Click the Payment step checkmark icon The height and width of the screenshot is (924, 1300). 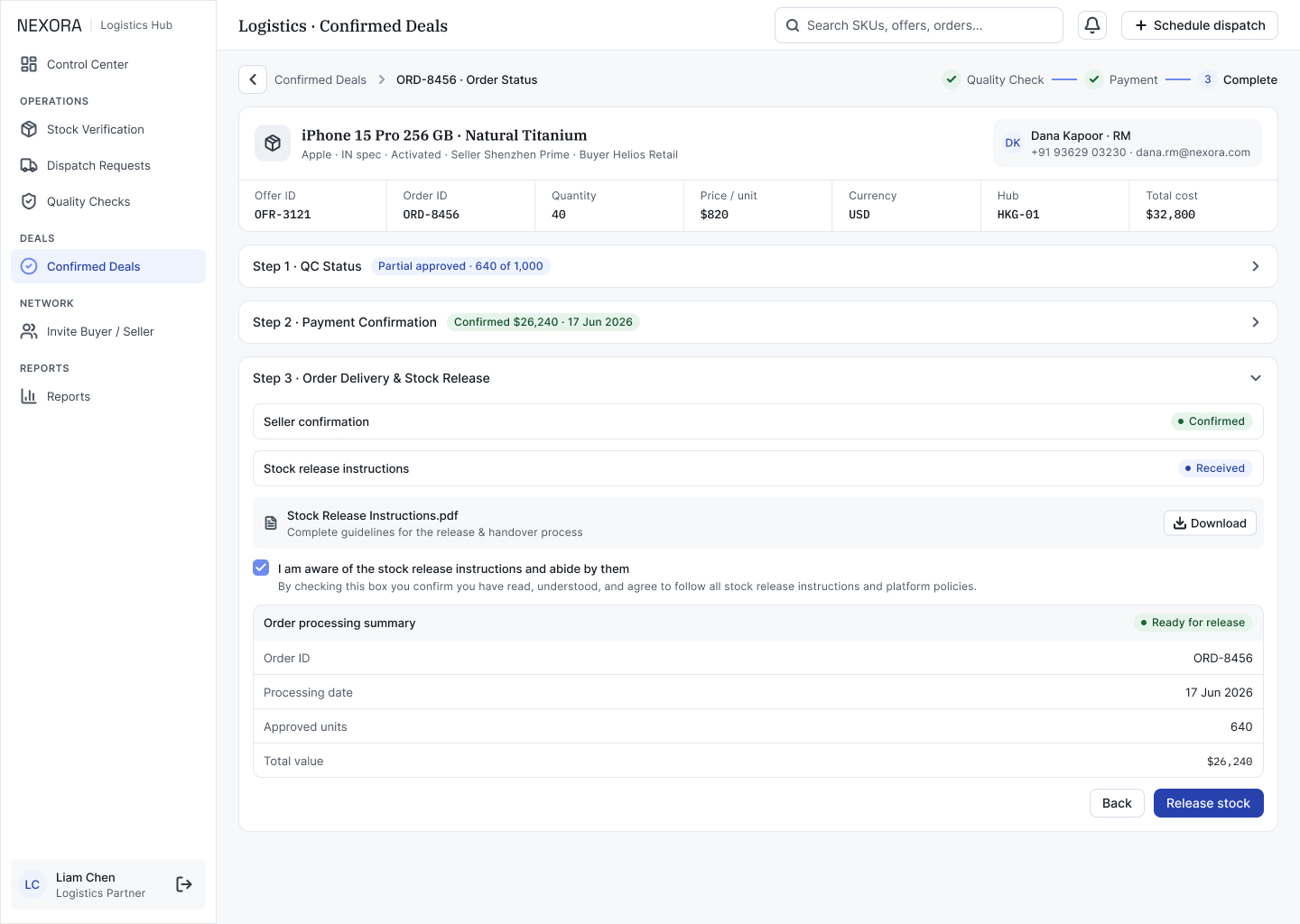pos(1094,79)
